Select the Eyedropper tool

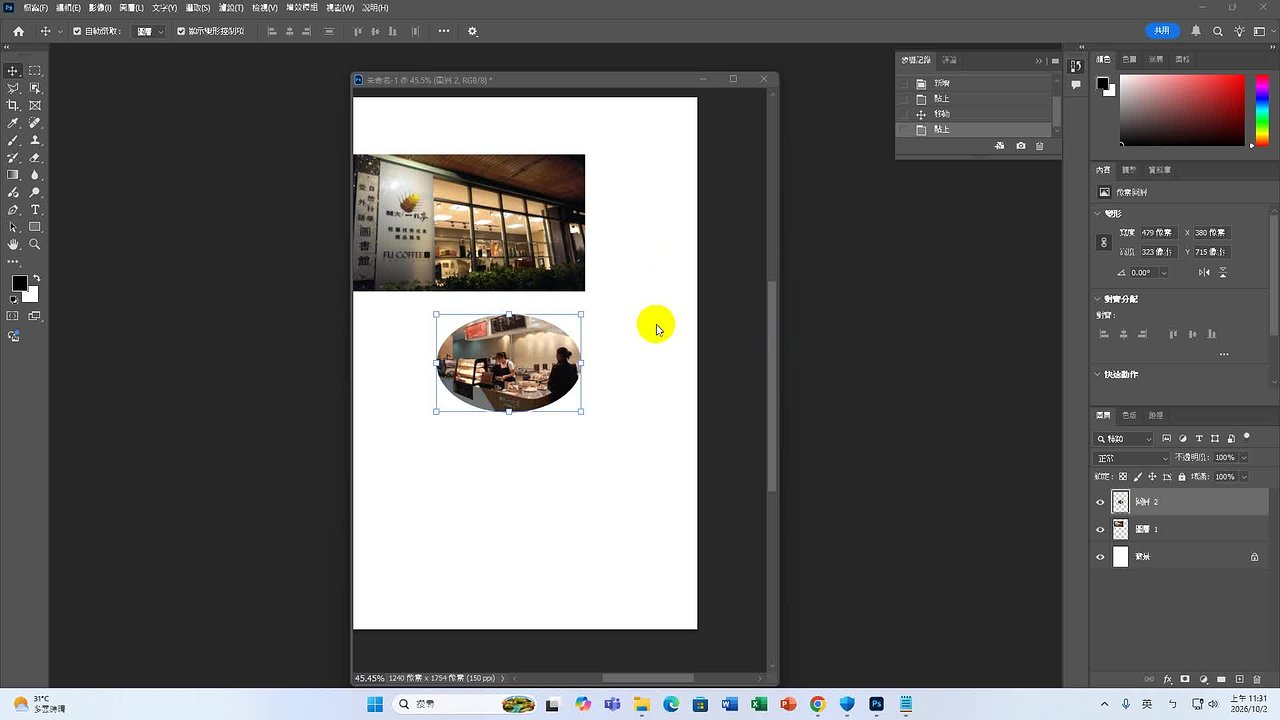pyautogui.click(x=13, y=123)
